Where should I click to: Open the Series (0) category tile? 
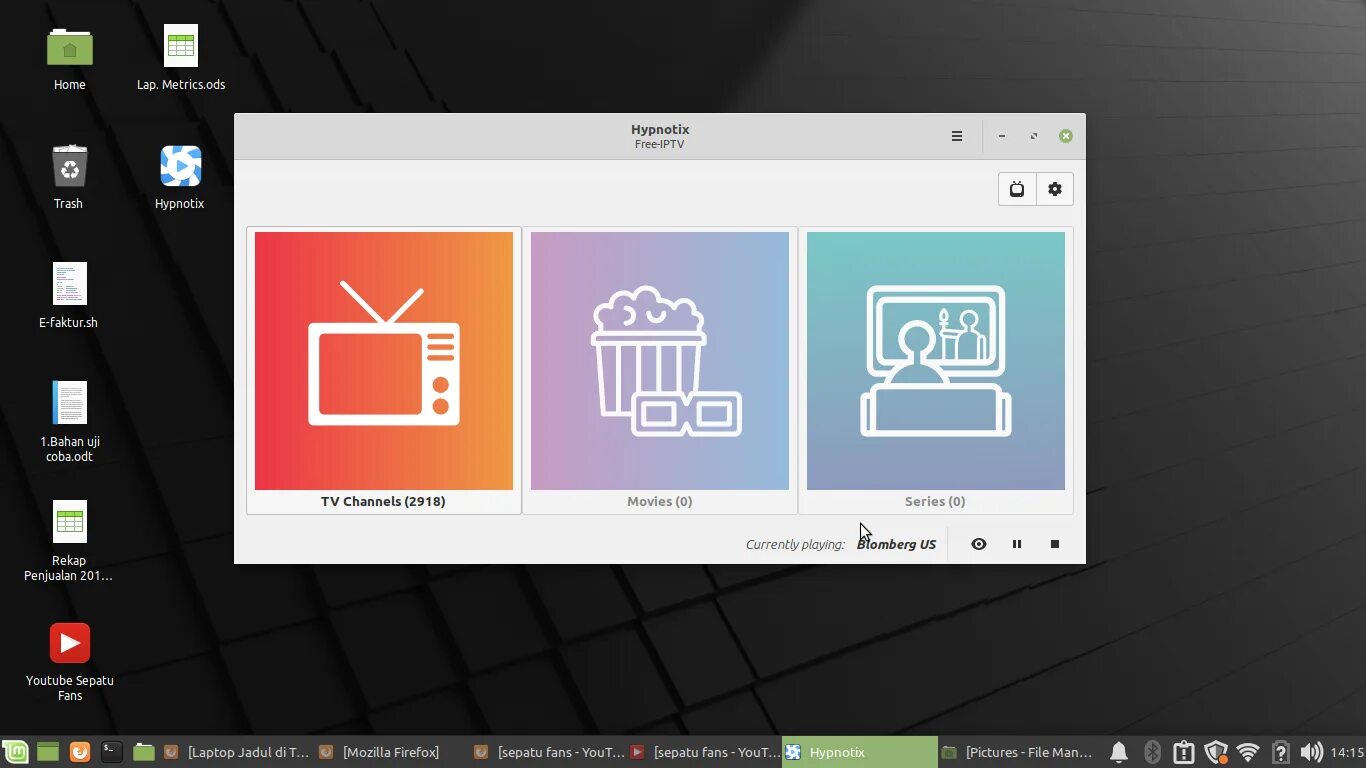tap(936, 371)
